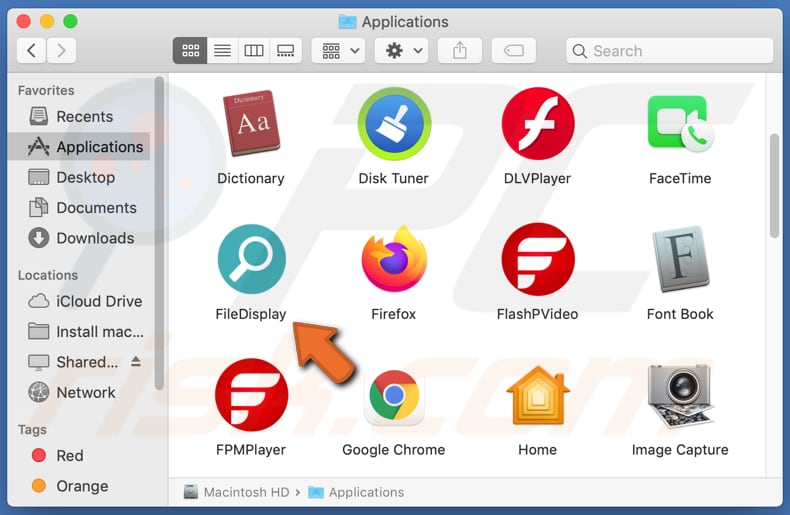Open the Dictionary app
Screen dimensions: 790x515
251,124
